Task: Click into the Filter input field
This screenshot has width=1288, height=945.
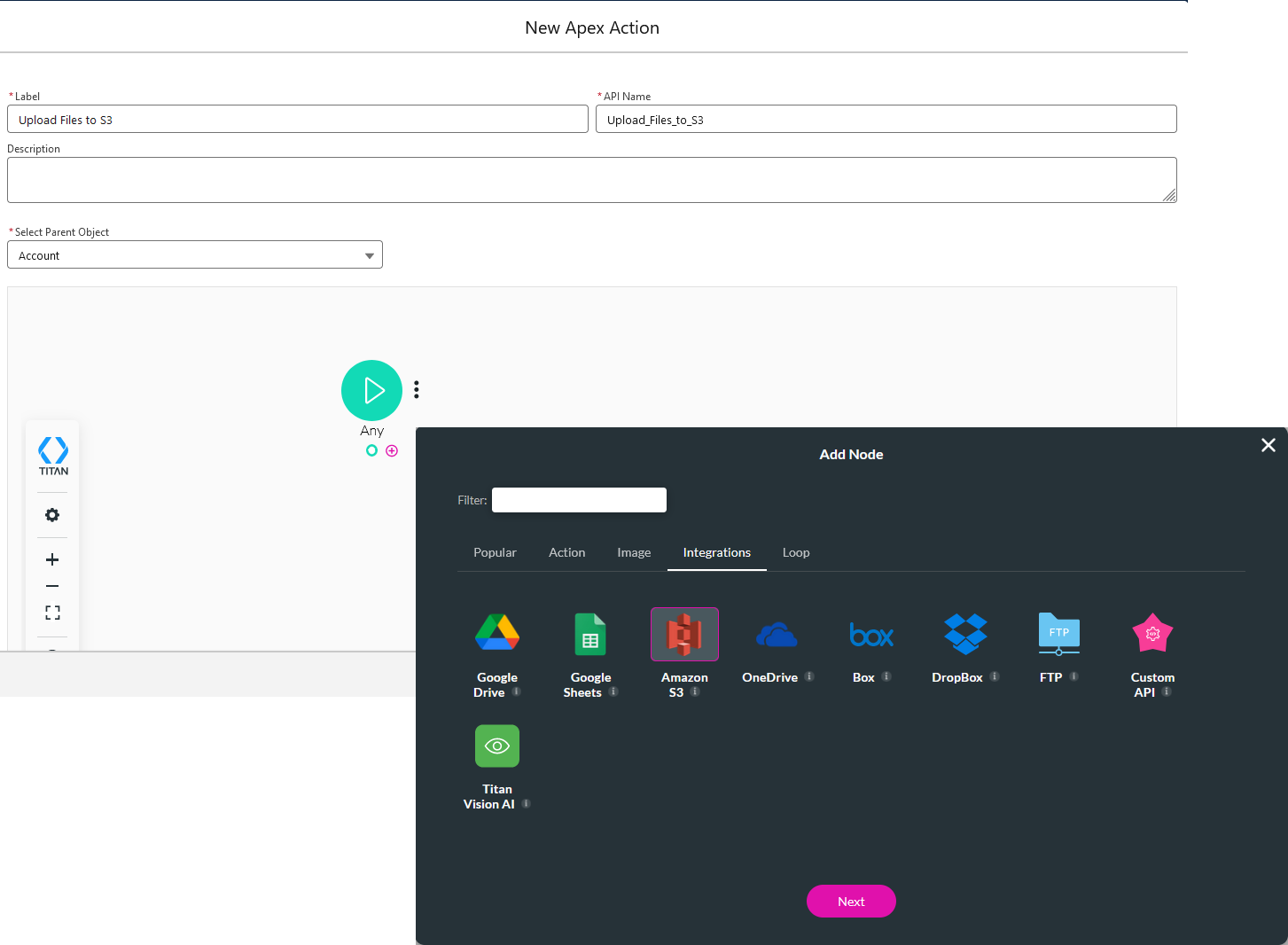Action: point(579,500)
